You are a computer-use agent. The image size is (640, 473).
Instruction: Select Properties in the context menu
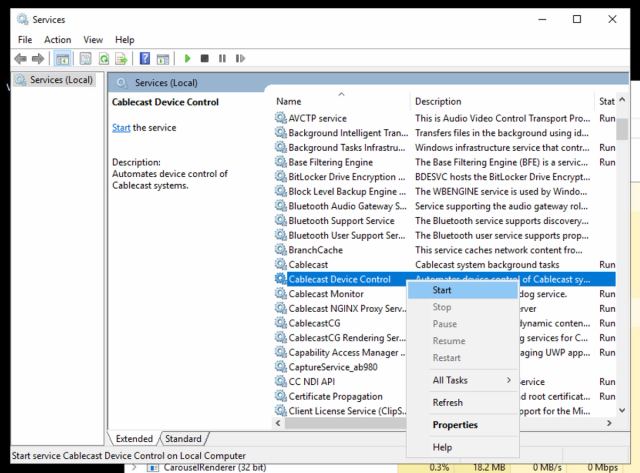[455, 425]
